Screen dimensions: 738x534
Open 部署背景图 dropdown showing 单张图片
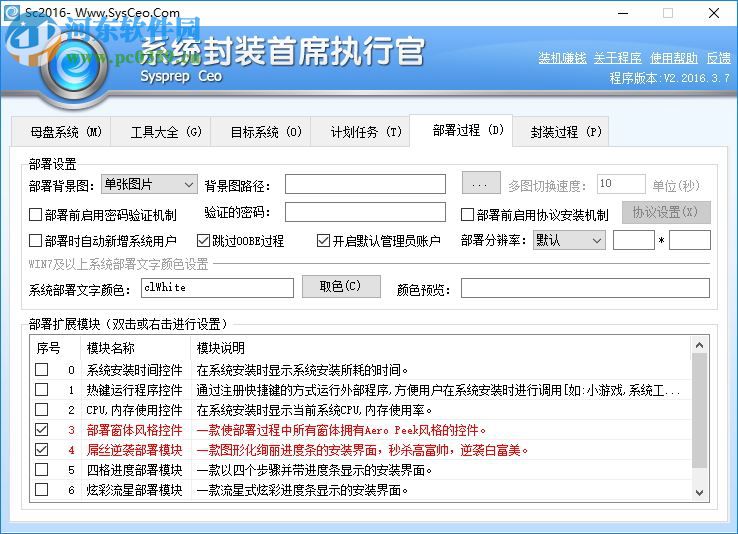point(149,184)
